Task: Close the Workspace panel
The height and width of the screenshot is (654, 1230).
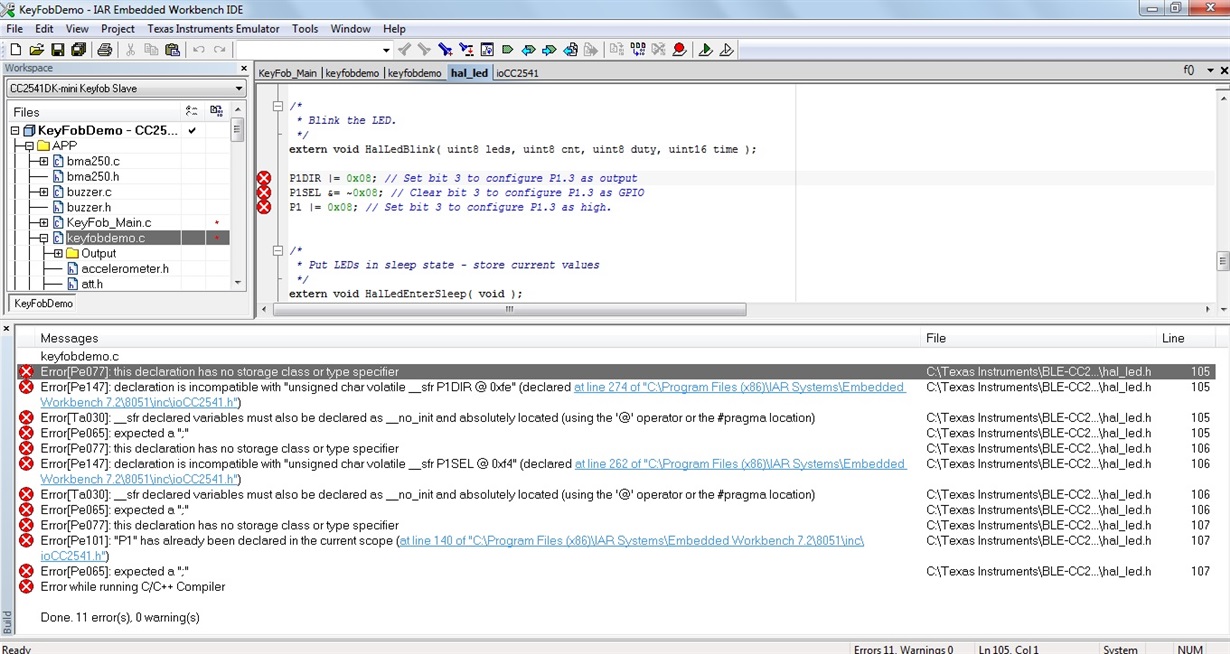Action: coord(243,69)
